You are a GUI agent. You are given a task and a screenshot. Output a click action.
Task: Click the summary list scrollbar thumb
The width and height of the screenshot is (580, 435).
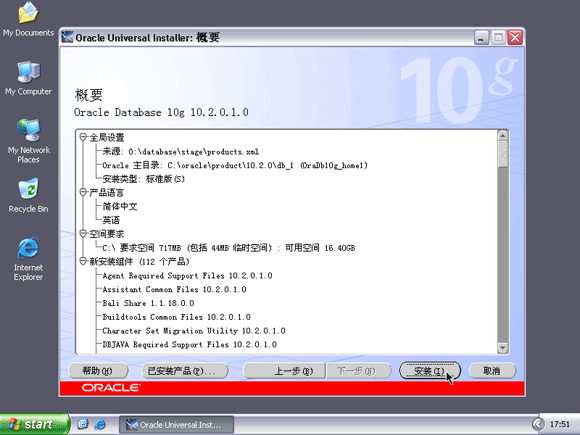503,154
